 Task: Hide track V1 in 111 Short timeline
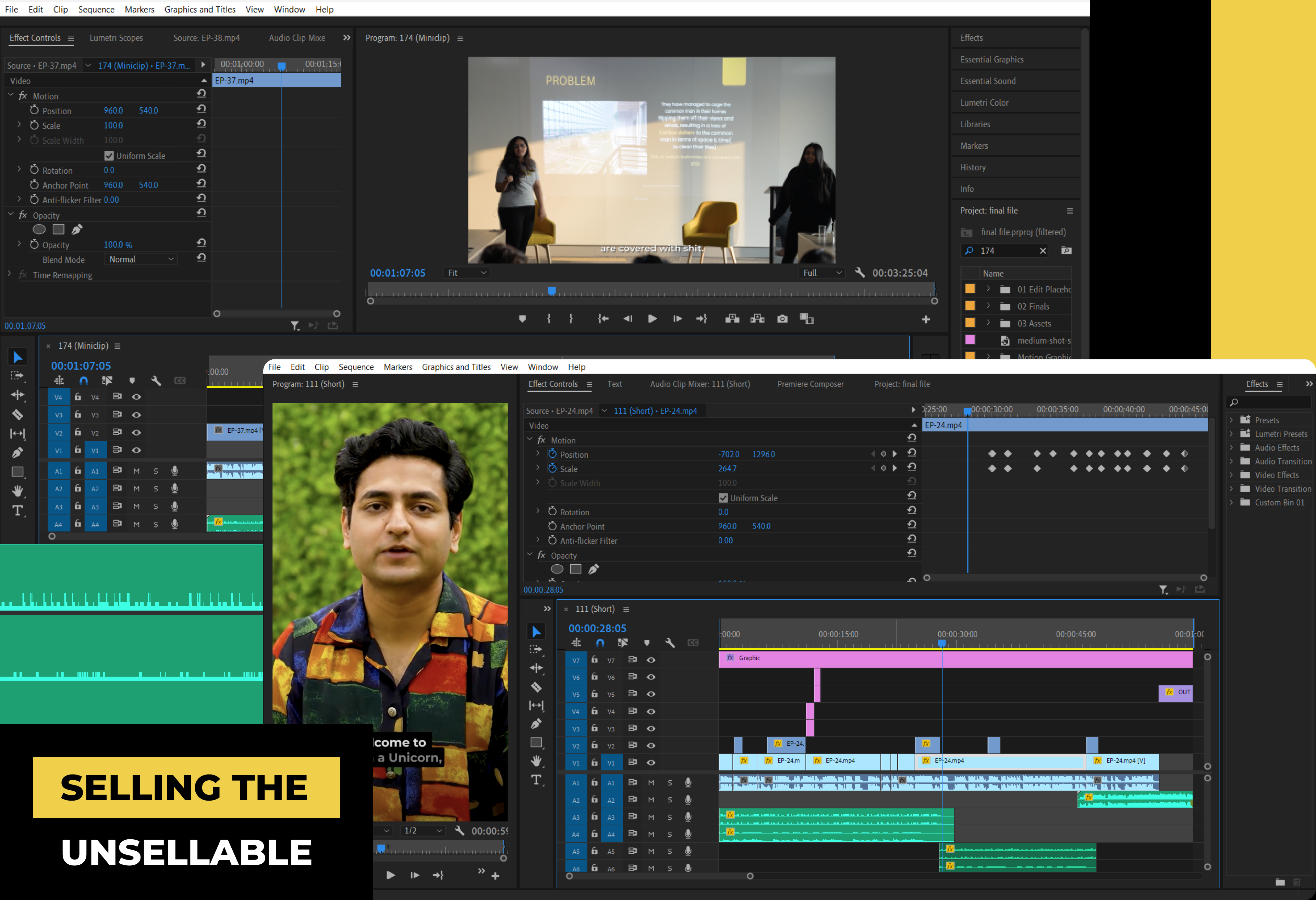(x=651, y=763)
